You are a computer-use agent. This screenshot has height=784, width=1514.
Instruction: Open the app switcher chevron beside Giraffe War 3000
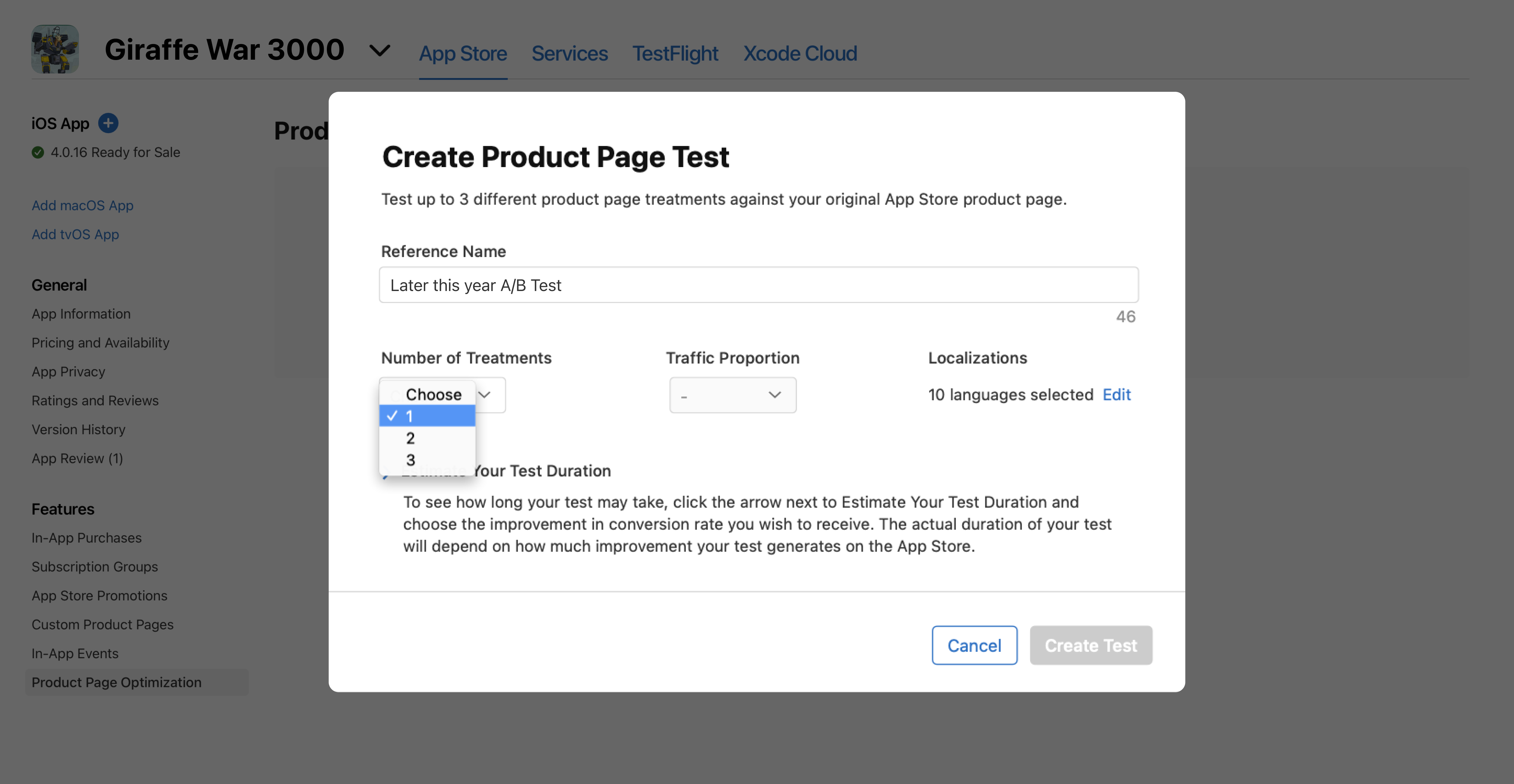[380, 50]
